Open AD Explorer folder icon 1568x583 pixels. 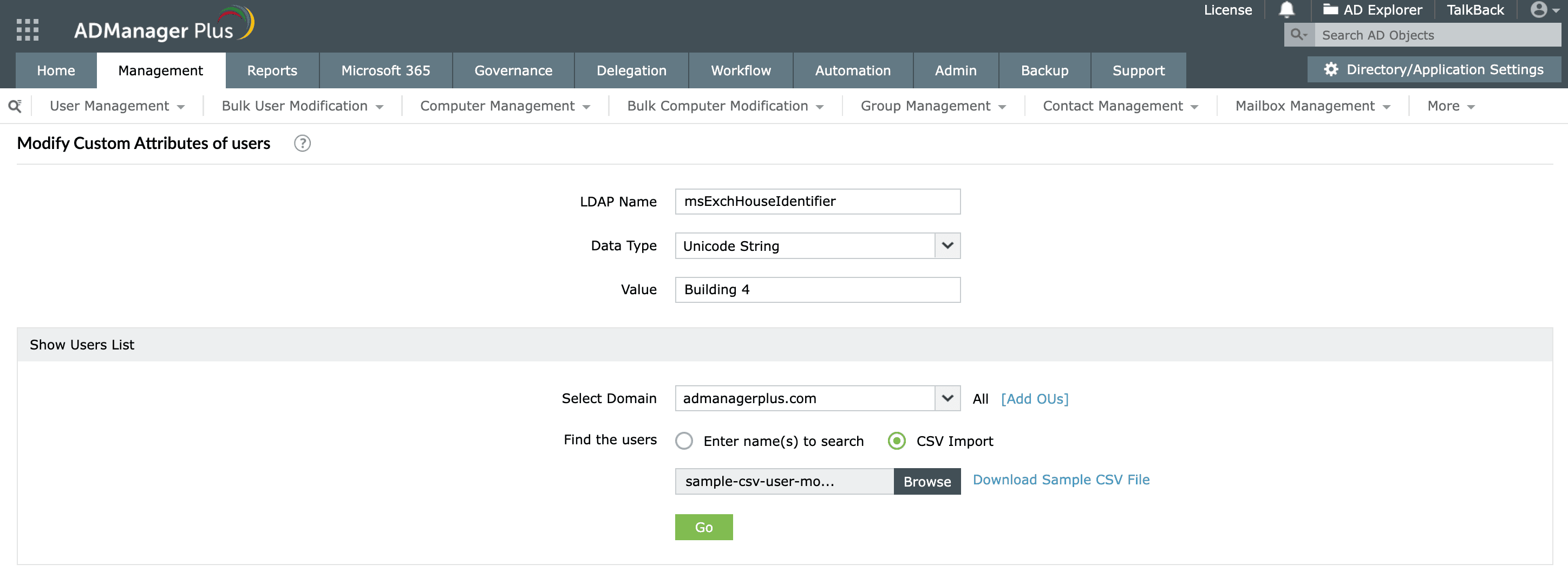point(1331,10)
